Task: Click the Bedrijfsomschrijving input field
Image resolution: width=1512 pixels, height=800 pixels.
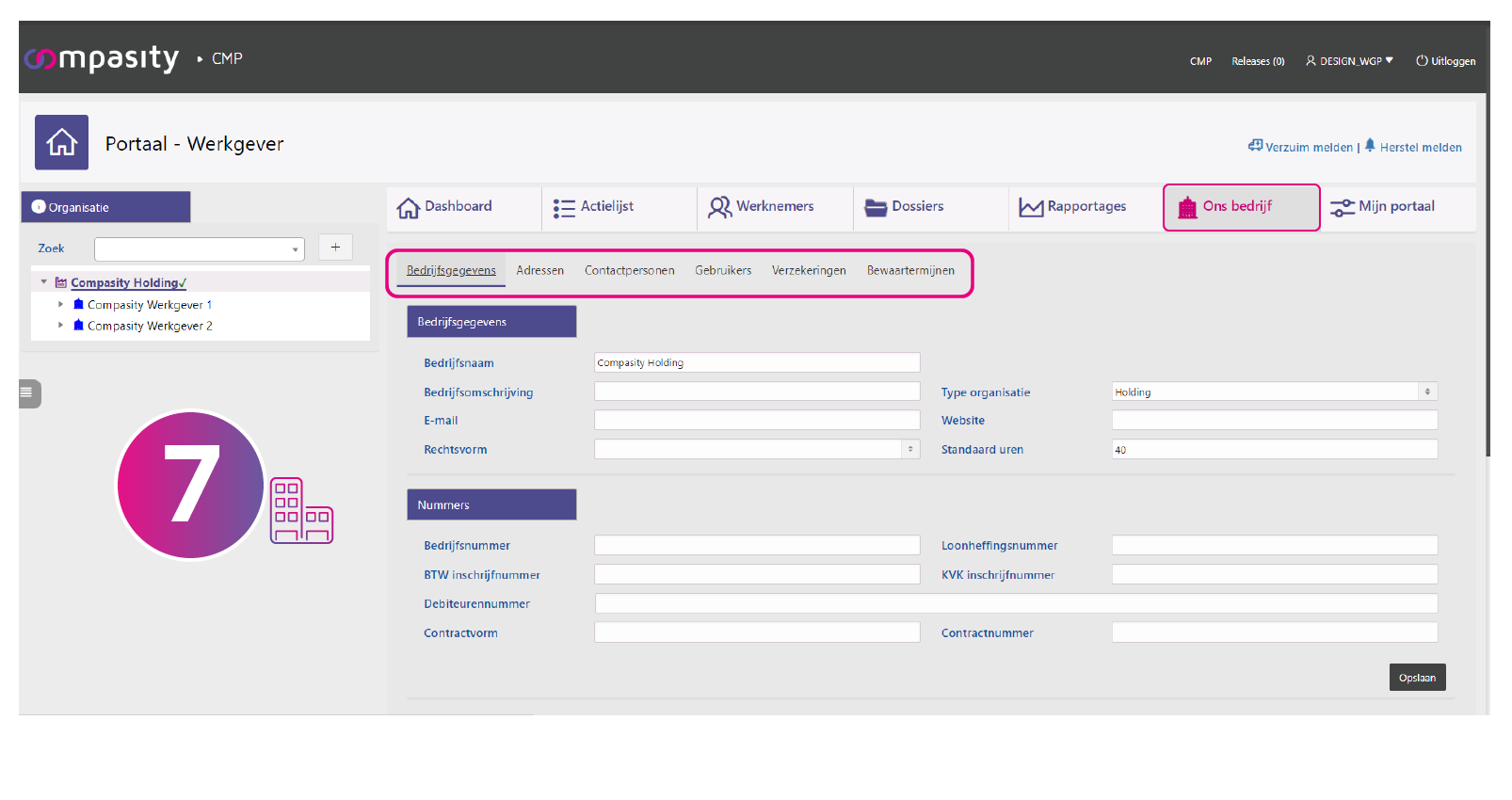Action: pos(757,392)
